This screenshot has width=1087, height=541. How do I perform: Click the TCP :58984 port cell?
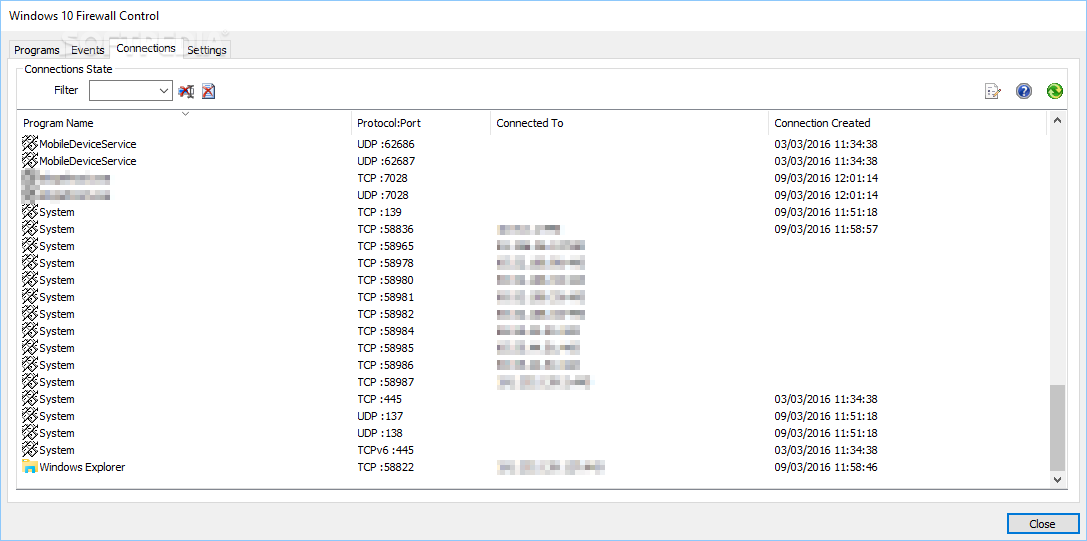385,331
